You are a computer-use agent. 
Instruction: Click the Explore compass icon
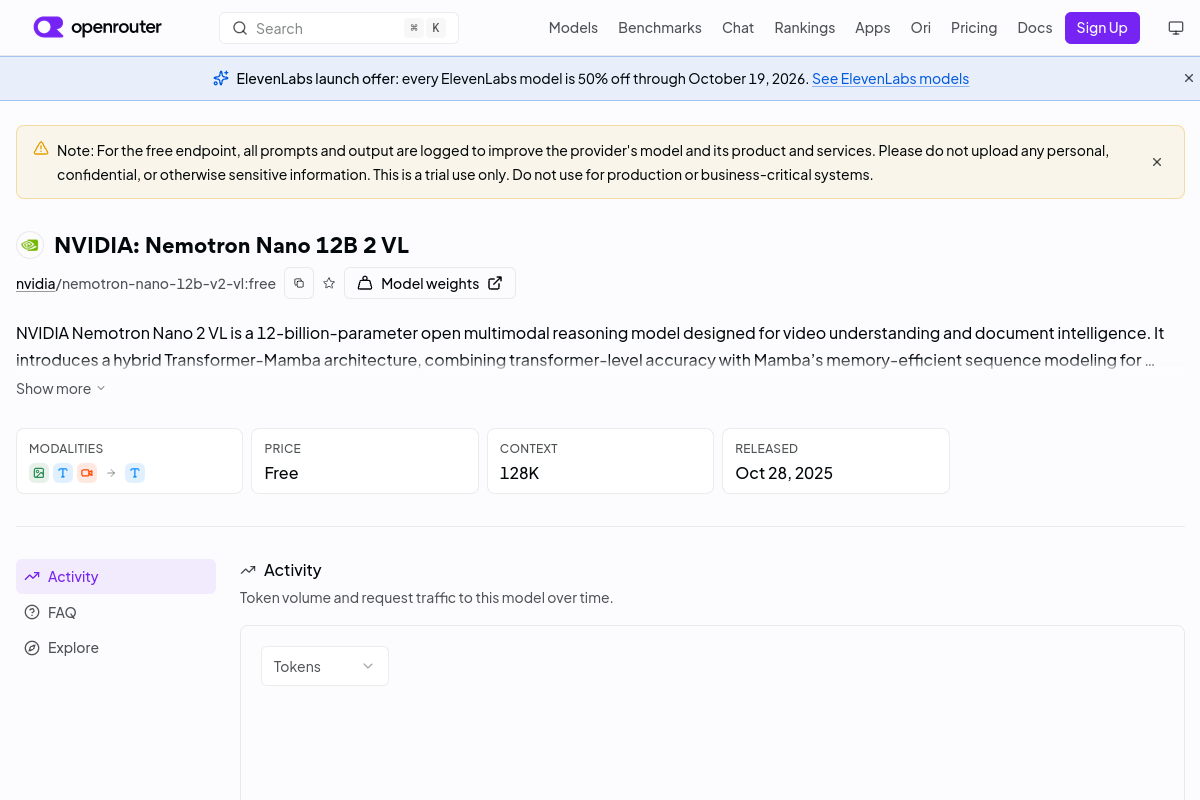[x=32, y=648]
